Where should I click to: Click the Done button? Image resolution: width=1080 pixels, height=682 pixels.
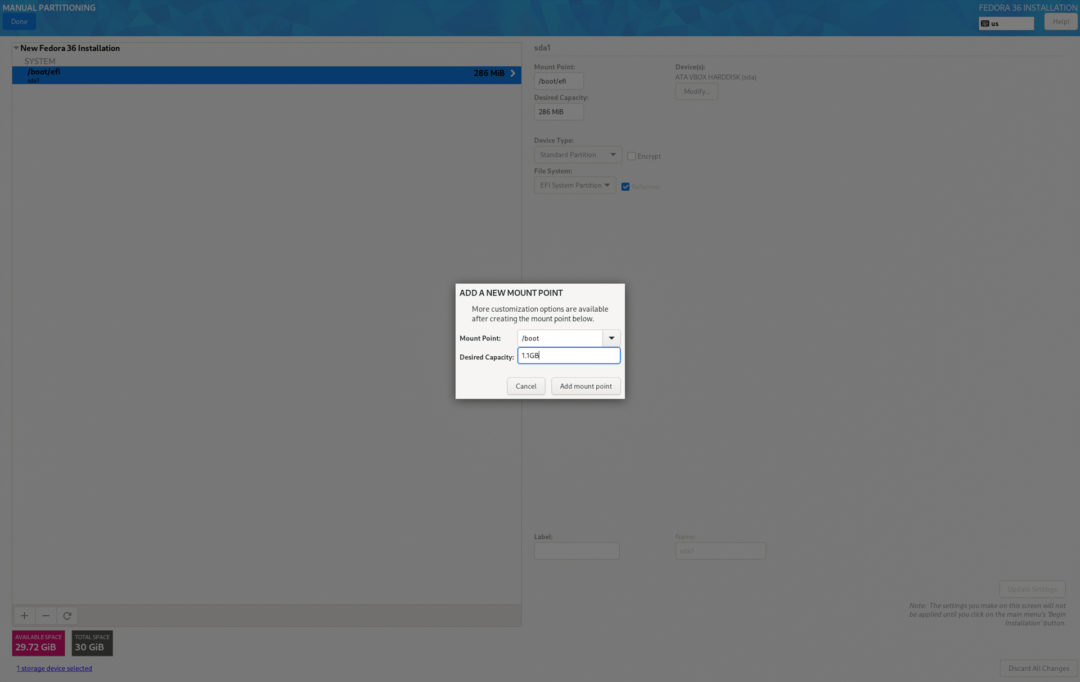pyautogui.click(x=19, y=21)
